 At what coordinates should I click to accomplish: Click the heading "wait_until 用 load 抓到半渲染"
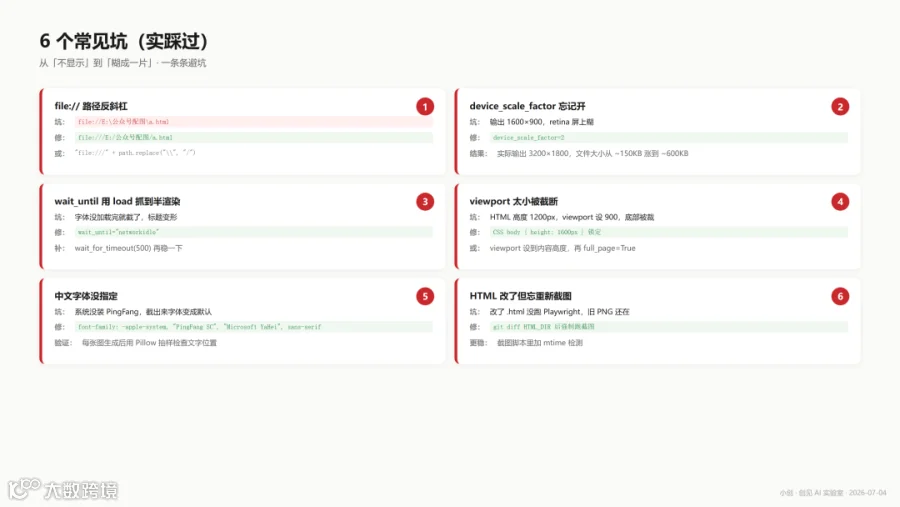point(117,202)
